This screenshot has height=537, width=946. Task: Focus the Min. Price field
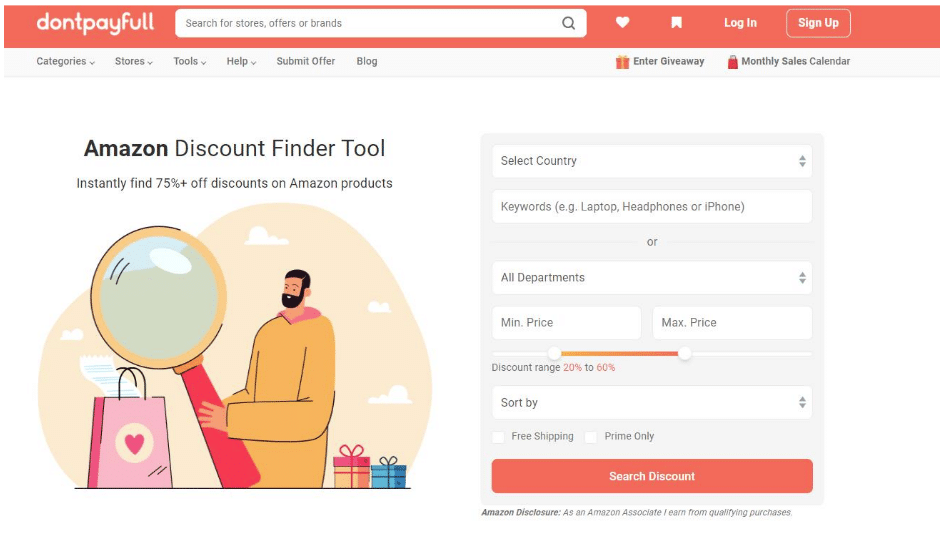(x=566, y=323)
